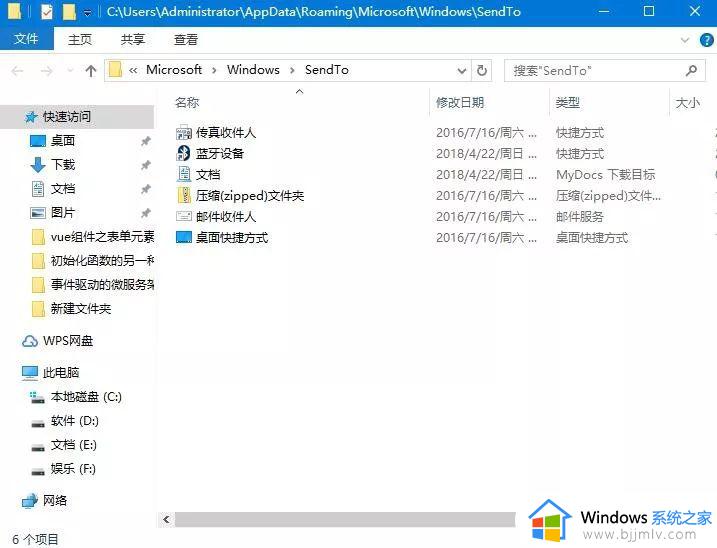The height and width of the screenshot is (548, 717).
Task: Open 文档 (E:) drive
Action: point(74,445)
